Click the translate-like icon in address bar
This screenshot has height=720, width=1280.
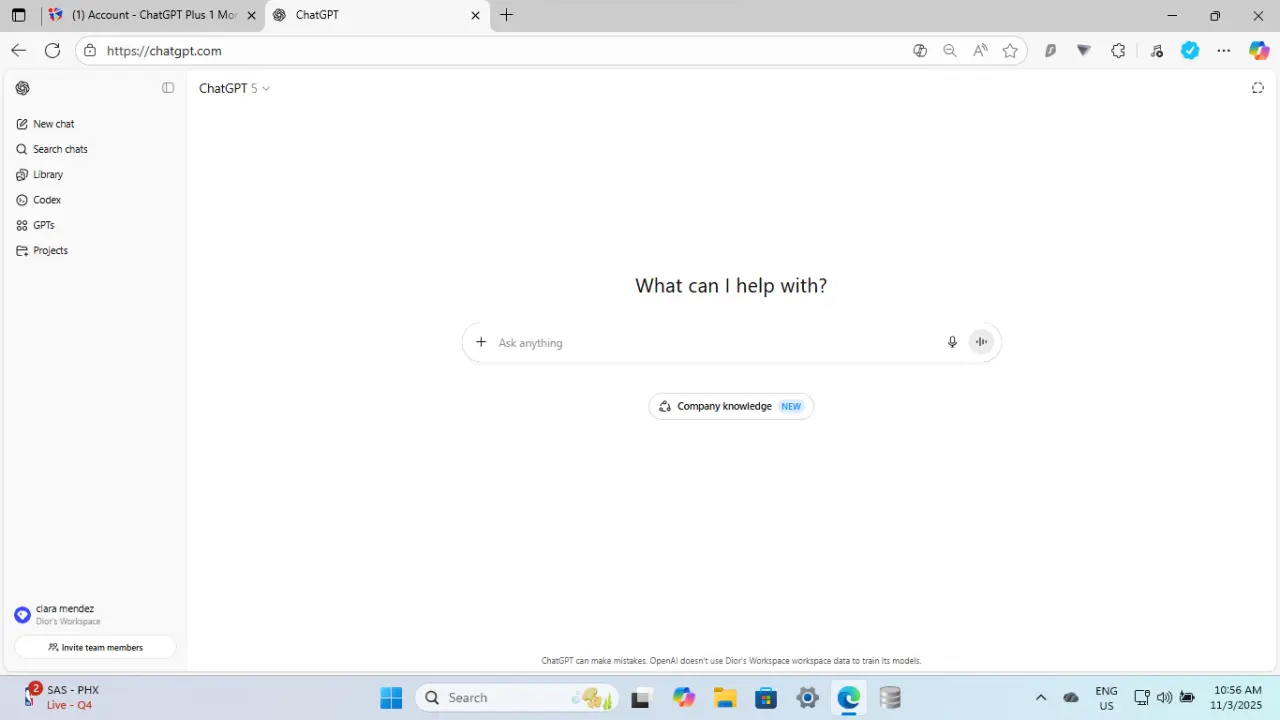point(920,51)
